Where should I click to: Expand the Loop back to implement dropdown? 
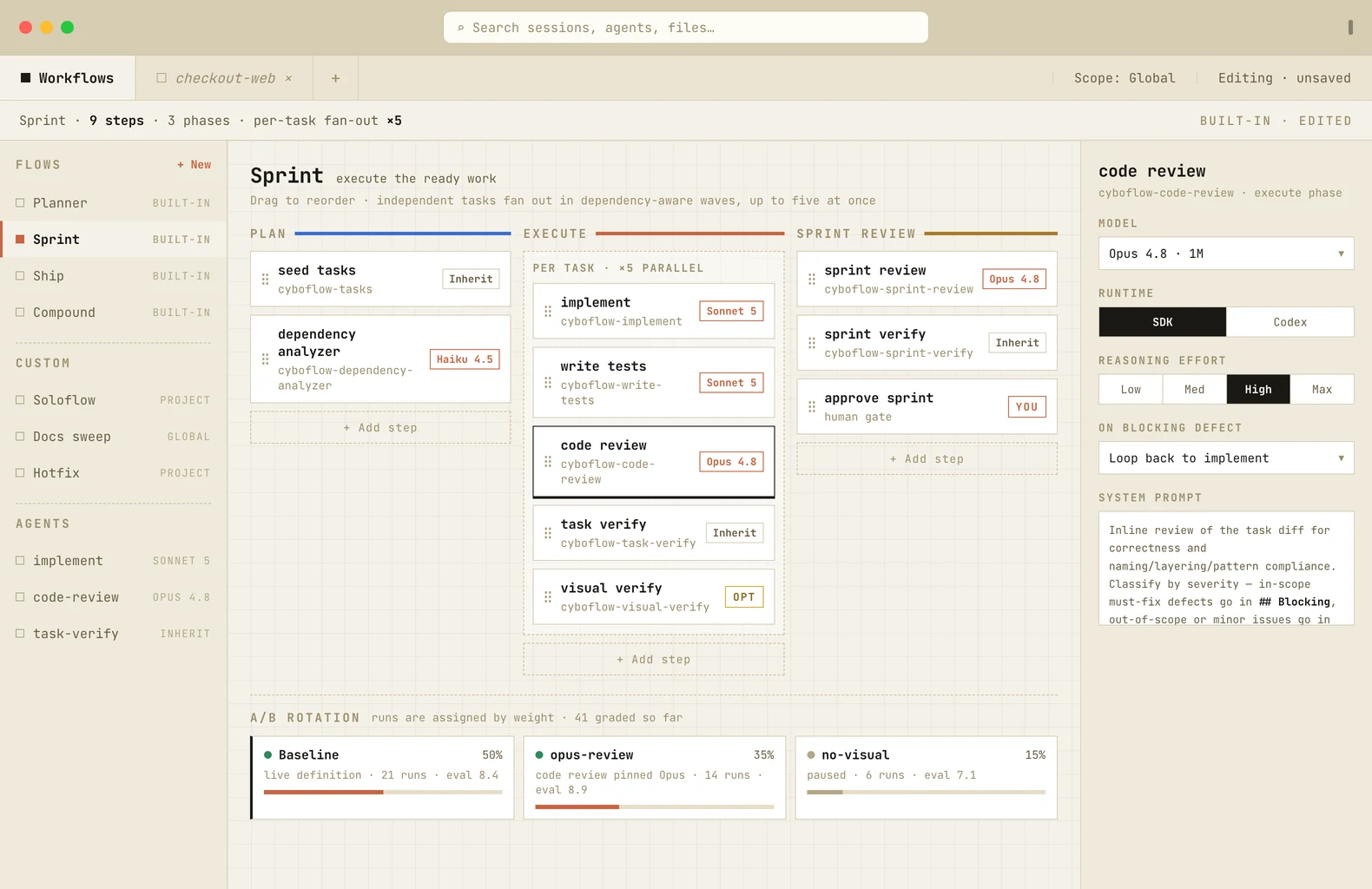1226,458
